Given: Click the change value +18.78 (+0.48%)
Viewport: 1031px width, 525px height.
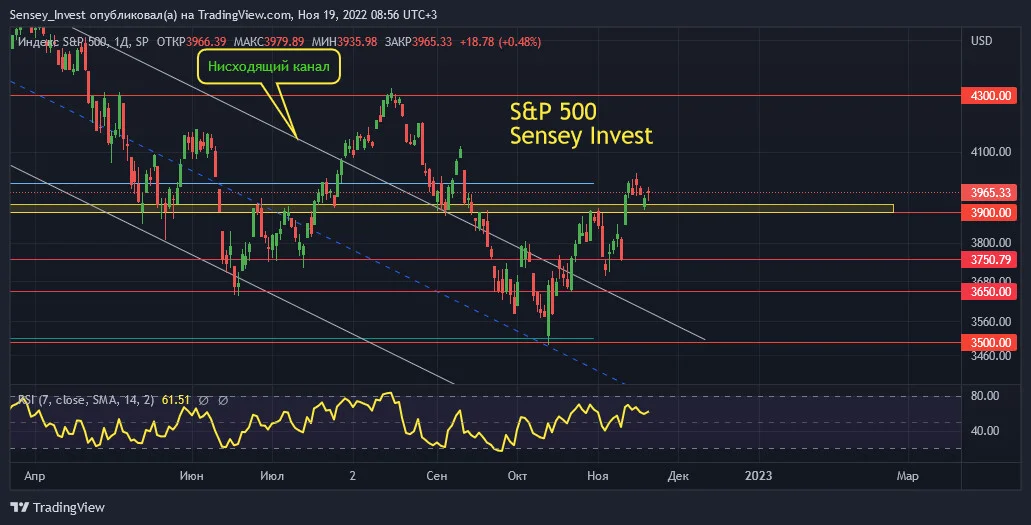Looking at the screenshot, I should 500,41.
